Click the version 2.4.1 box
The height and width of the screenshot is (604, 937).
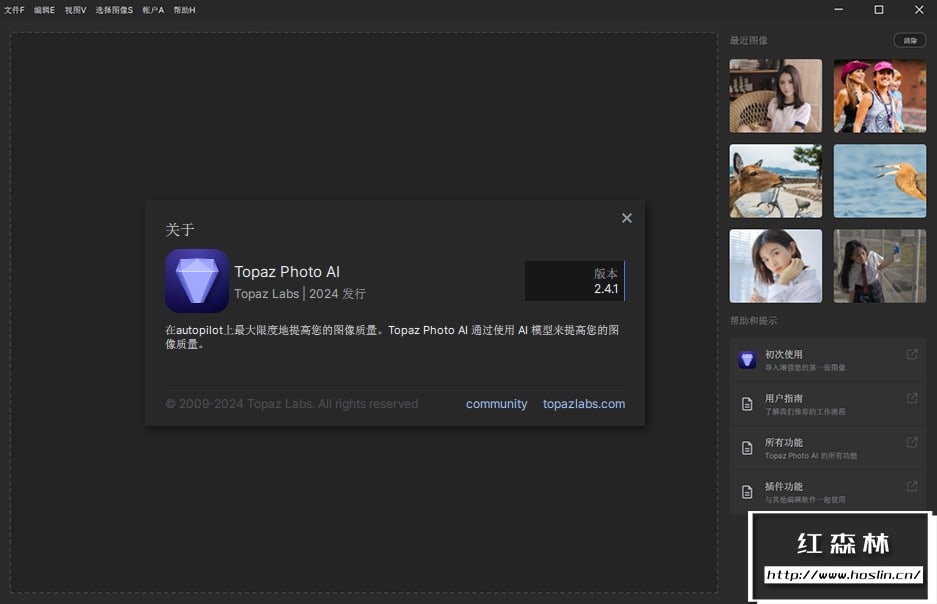(575, 281)
